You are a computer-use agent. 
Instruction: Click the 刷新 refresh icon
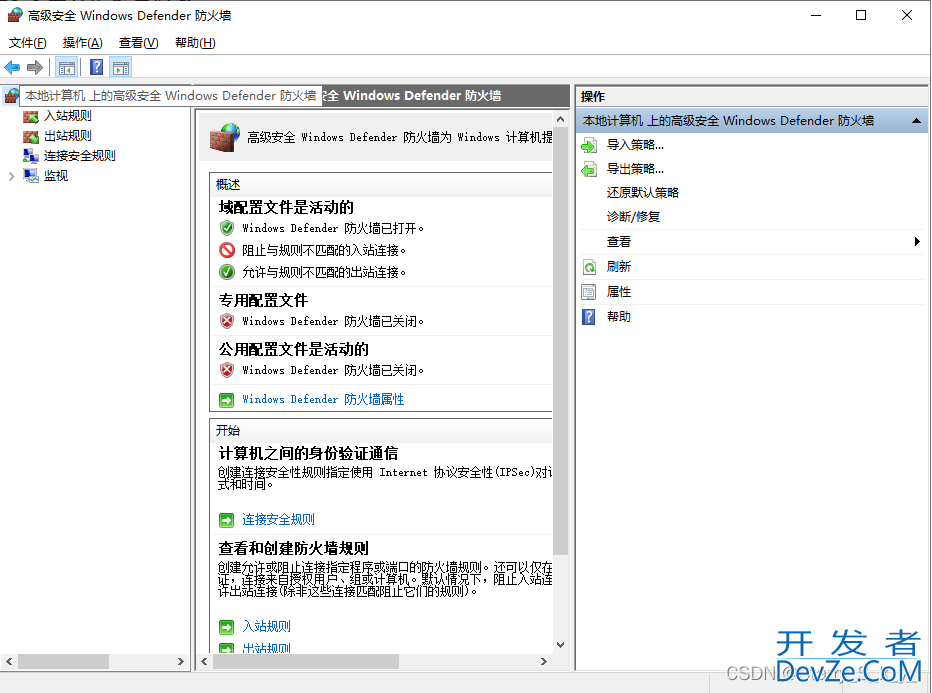pos(589,267)
